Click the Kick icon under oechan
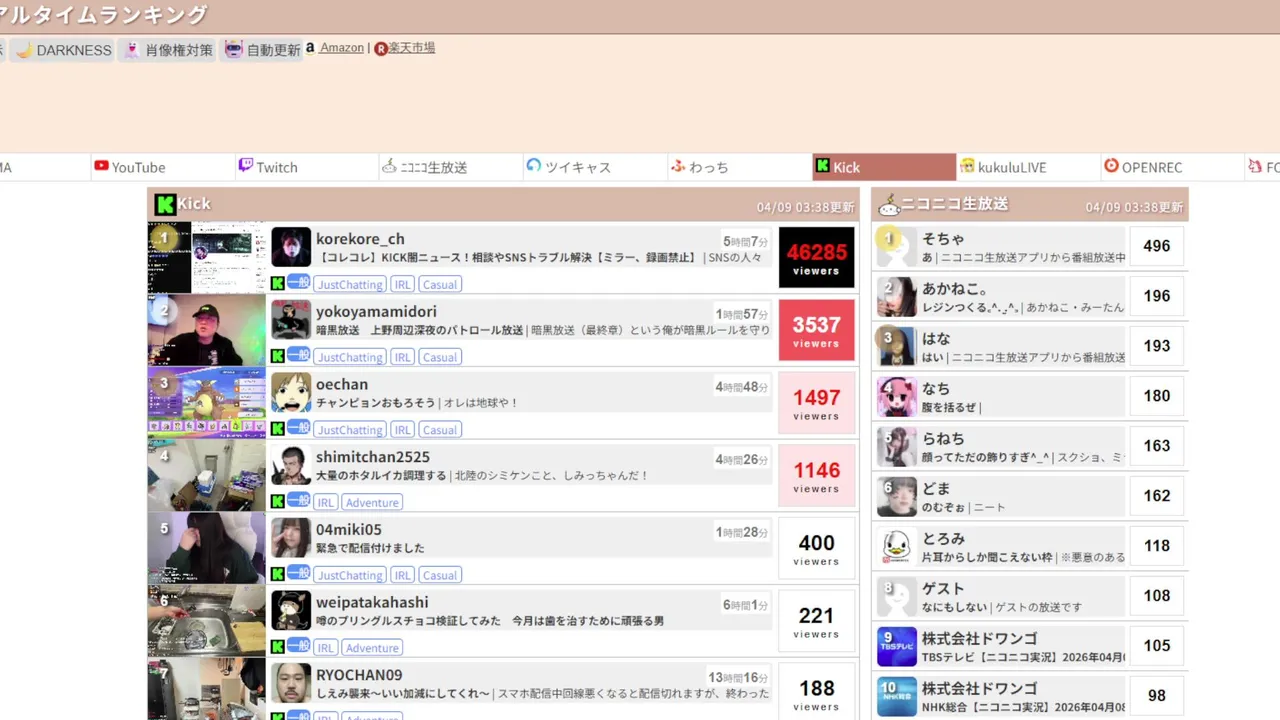Image resolution: width=1280 pixels, height=720 pixels. 278,429
